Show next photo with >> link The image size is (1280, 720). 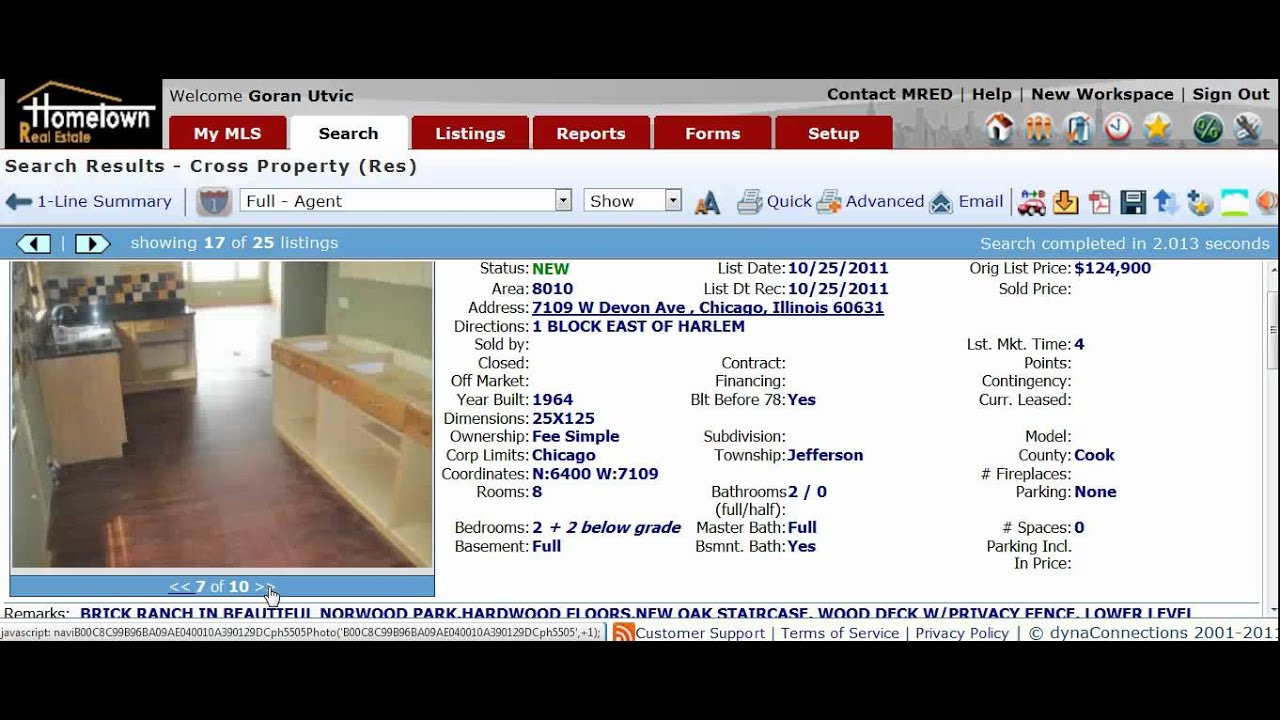point(264,587)
